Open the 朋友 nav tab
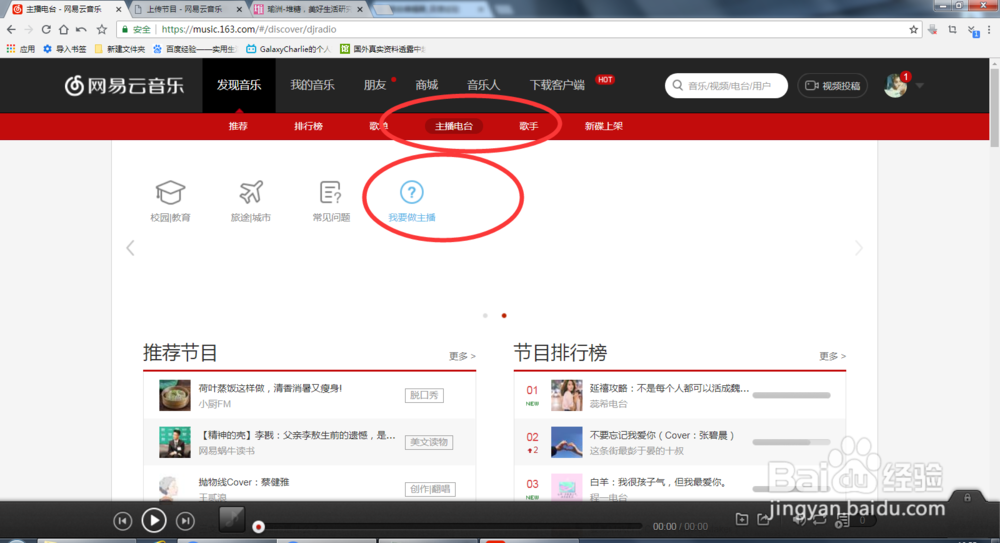 point(375,85)
